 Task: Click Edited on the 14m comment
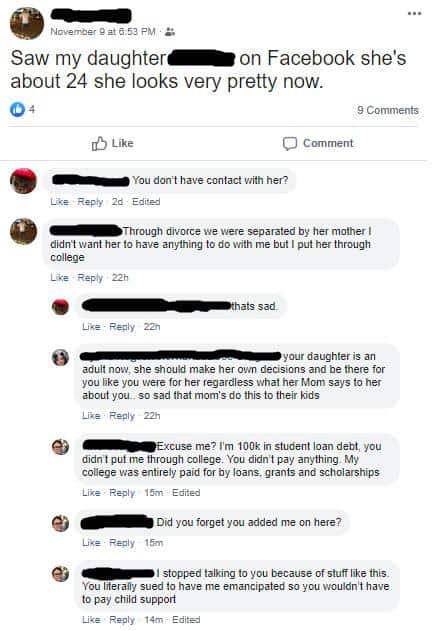pyautogui.click(x=186, y=620)
